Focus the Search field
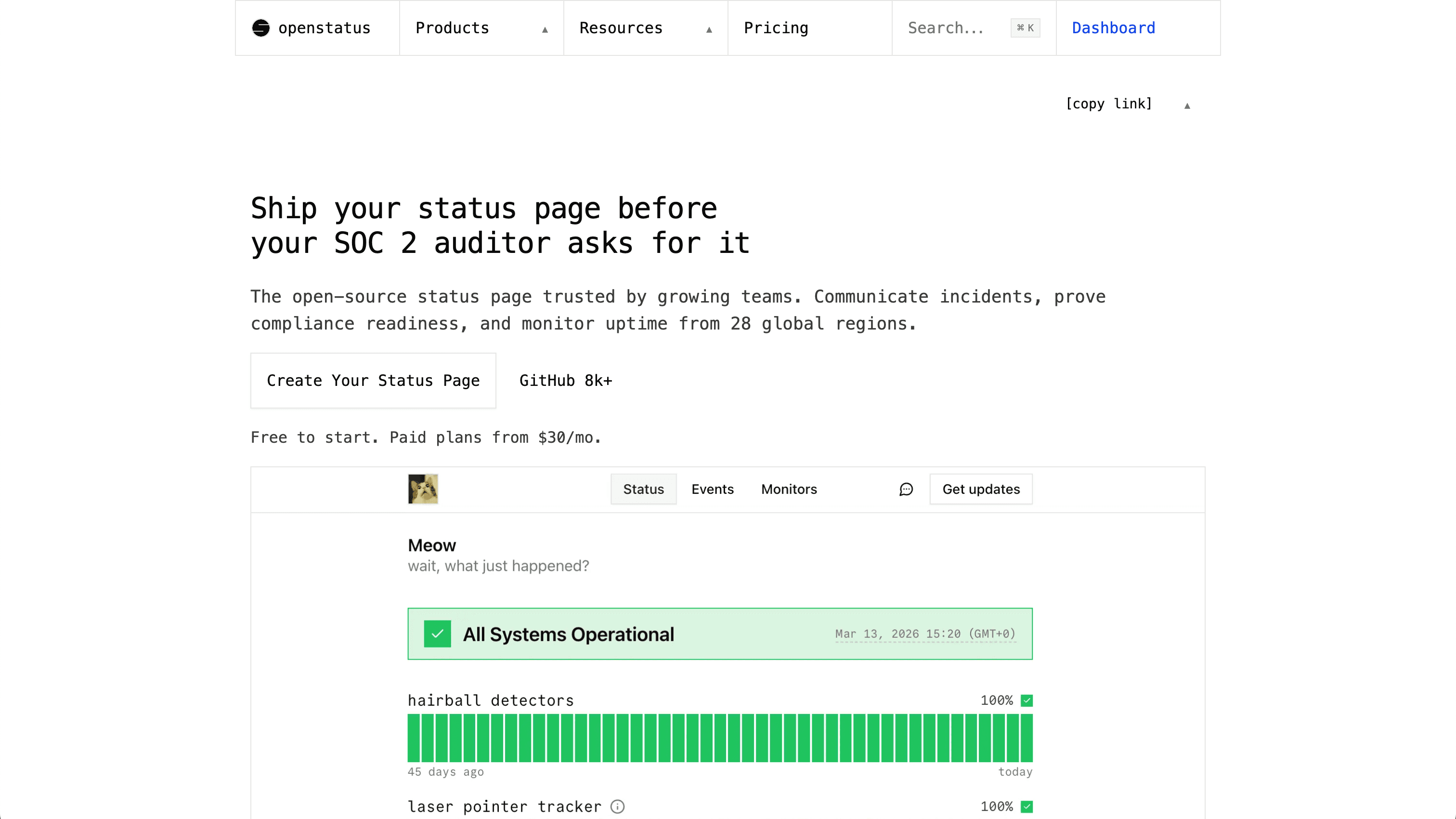The image size is (1456, 819). click(974, 28)
